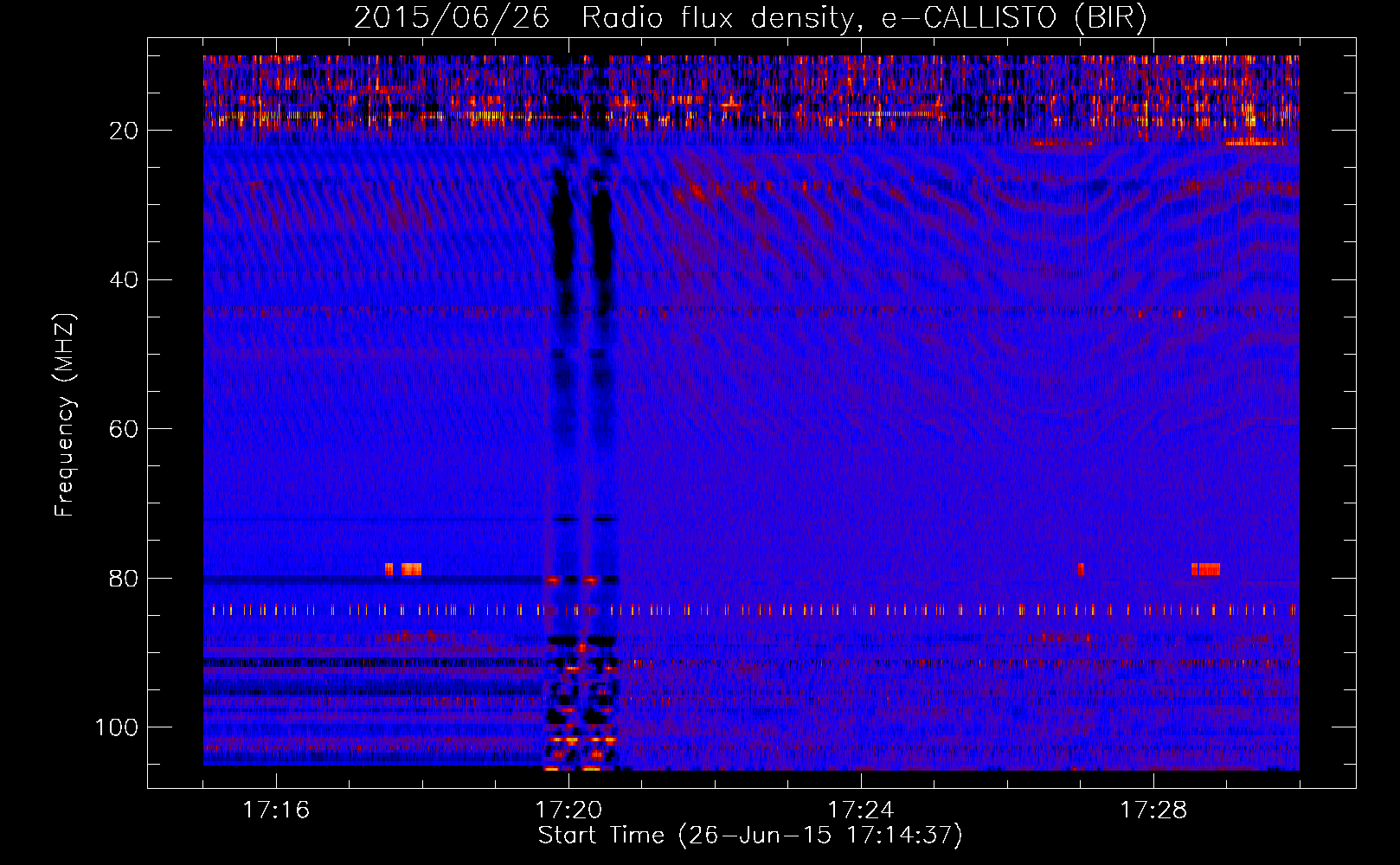
Task: Click the 80 MHz frequency tick label
Action: click(125, 578)
